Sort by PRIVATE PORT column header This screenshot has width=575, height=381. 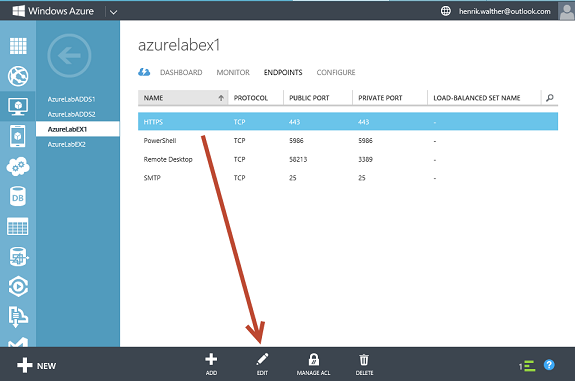380,98
